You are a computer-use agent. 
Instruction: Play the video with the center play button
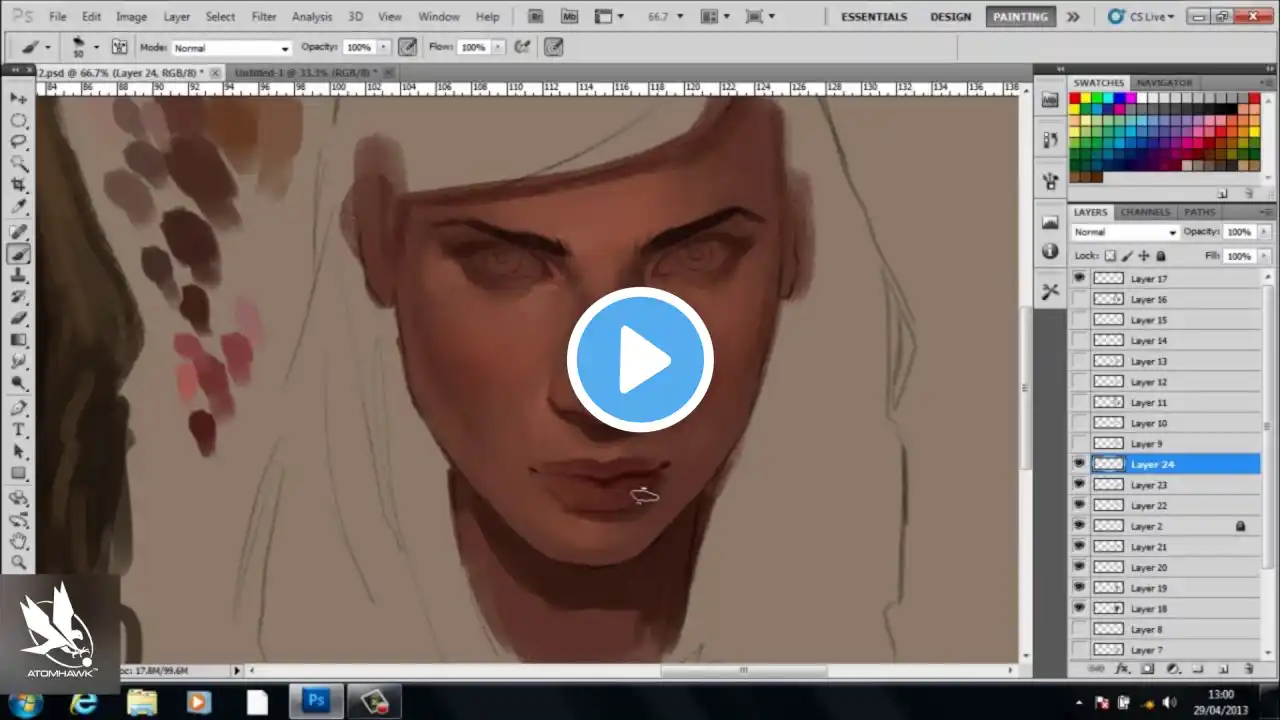click(640, 360)
